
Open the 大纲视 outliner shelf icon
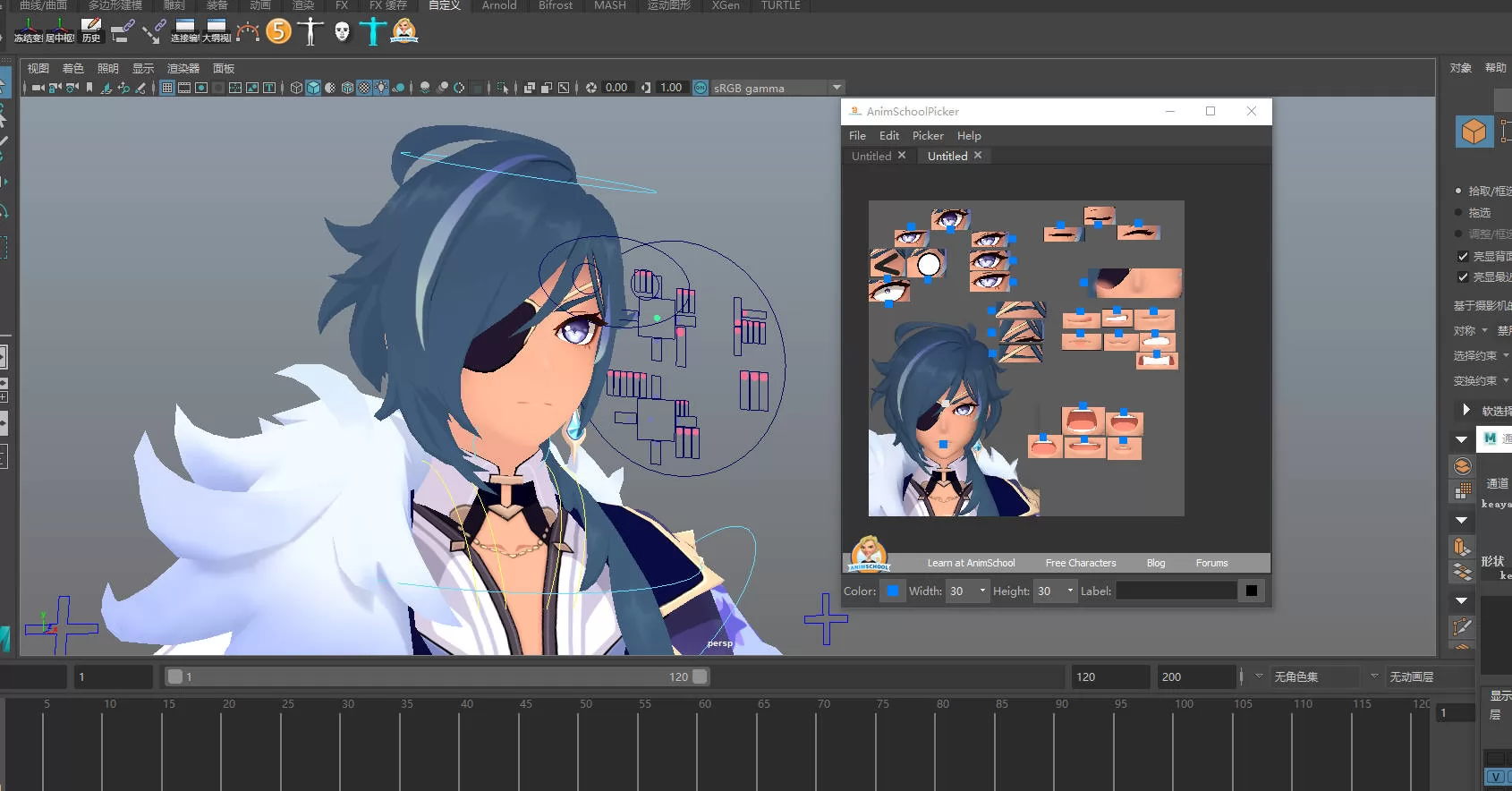click(x=217, y=31)
